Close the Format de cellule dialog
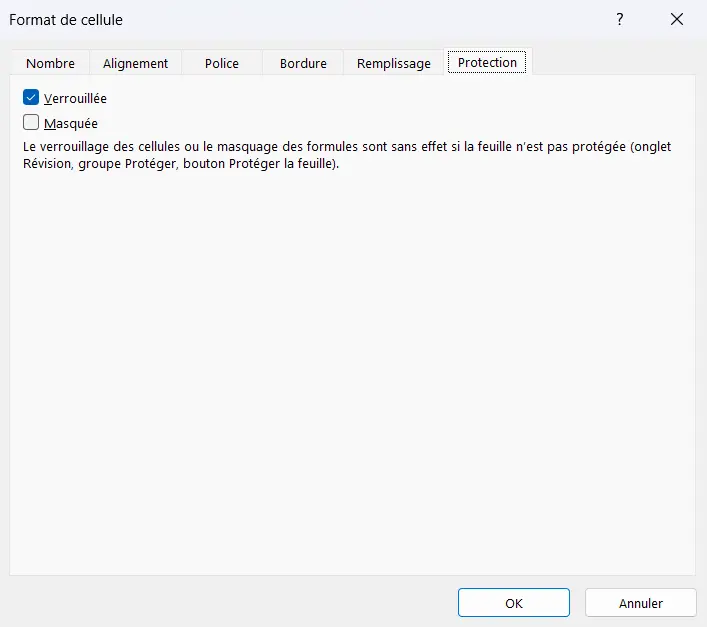Screen dimensions: 707x627 [x=677, y=19]
